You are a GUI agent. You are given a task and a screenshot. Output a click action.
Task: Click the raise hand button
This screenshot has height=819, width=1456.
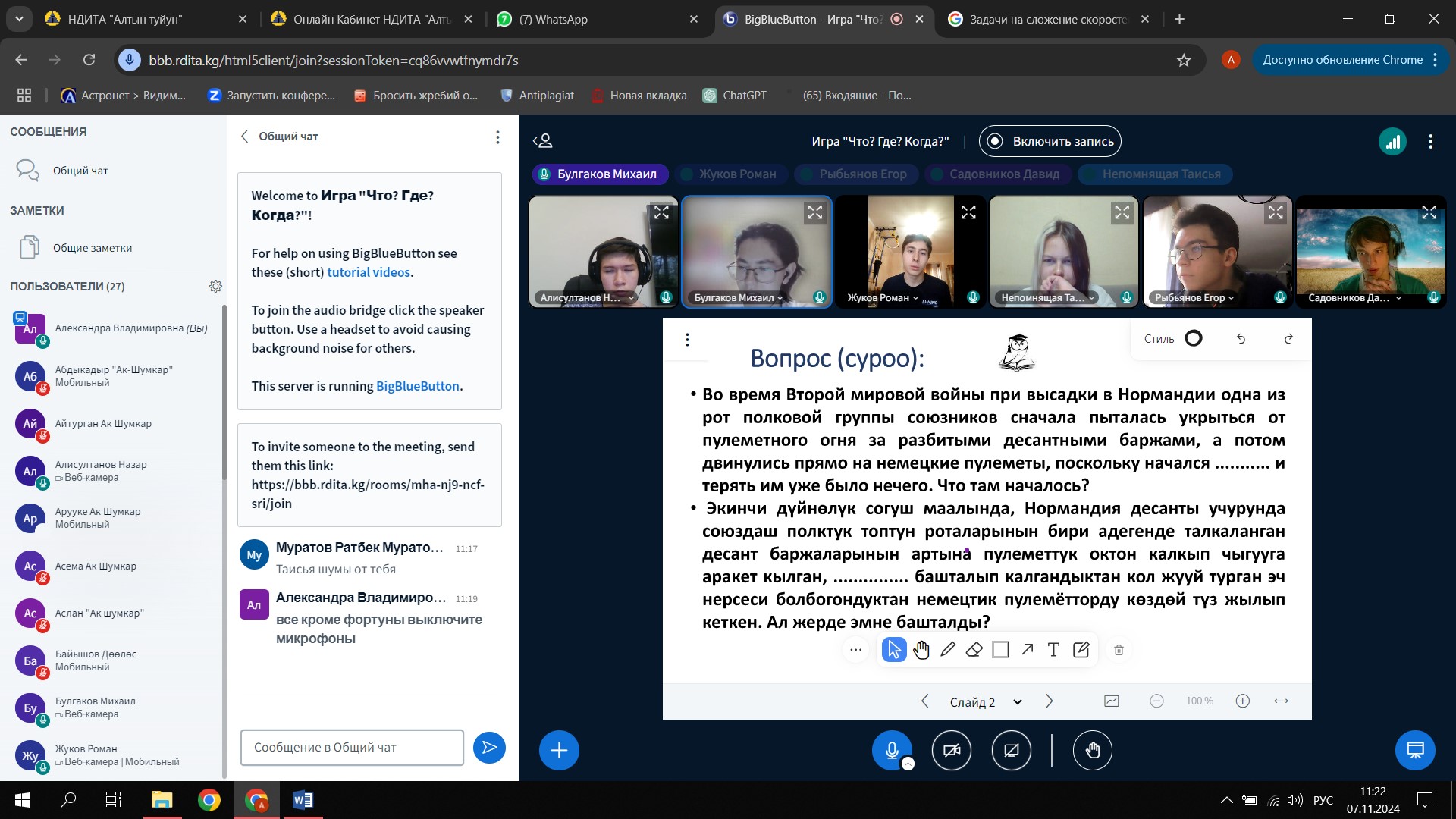1092,751
